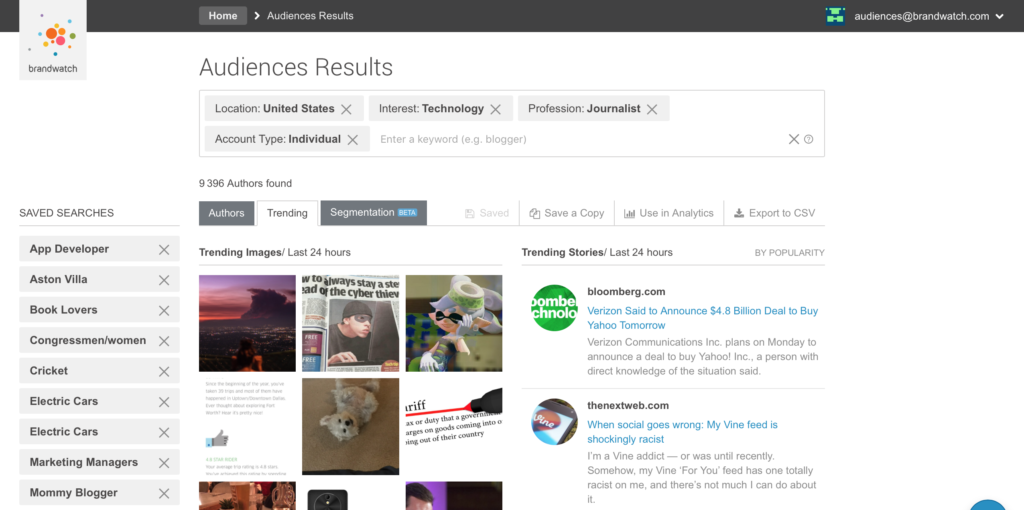The height and width of the screenshot is (510, 1024).
Task: Delete the Cricket saved search
Action: pyautogui.click(x=164, y=371)
